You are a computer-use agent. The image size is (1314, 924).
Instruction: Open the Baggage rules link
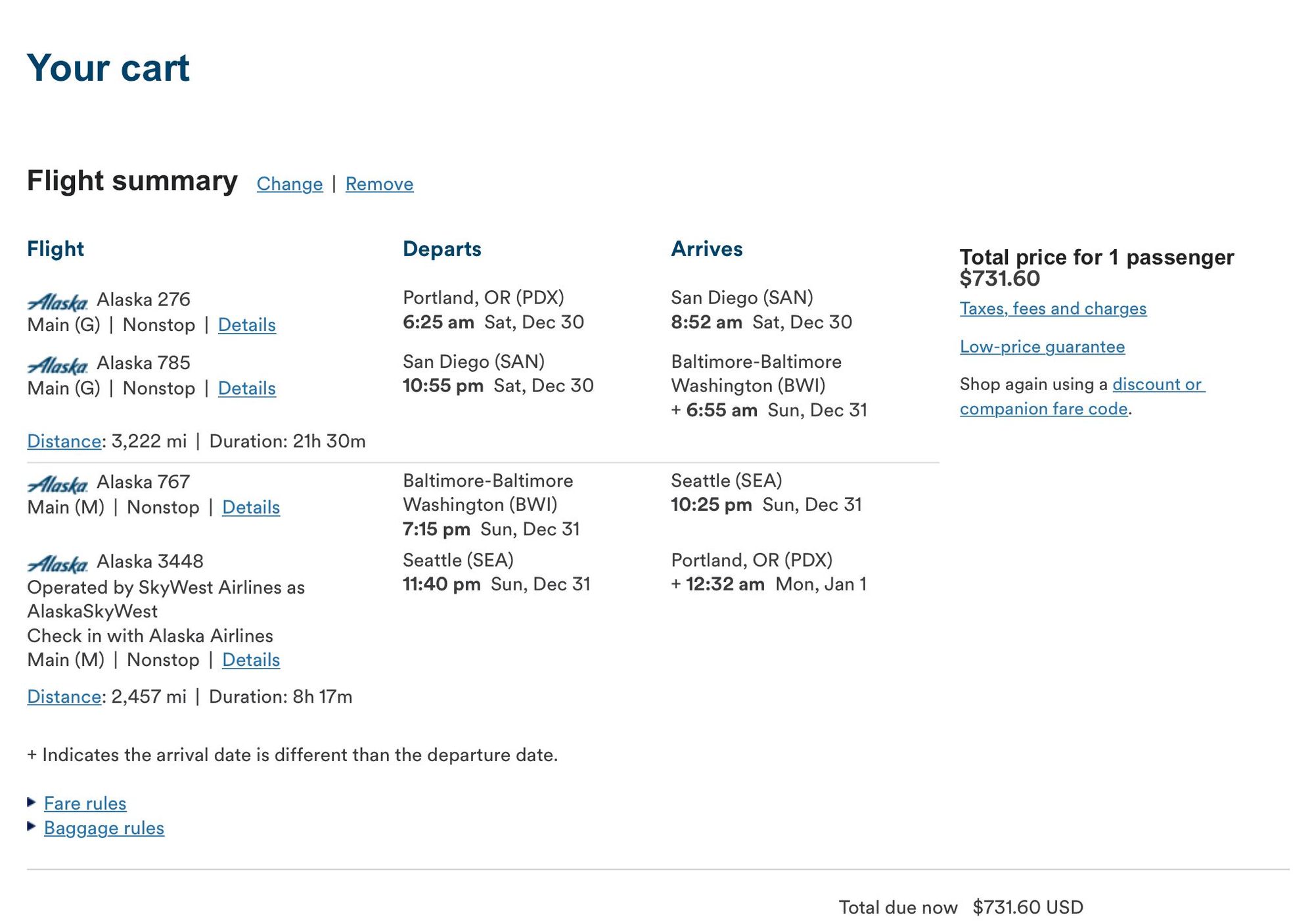[x=104, y=828]
